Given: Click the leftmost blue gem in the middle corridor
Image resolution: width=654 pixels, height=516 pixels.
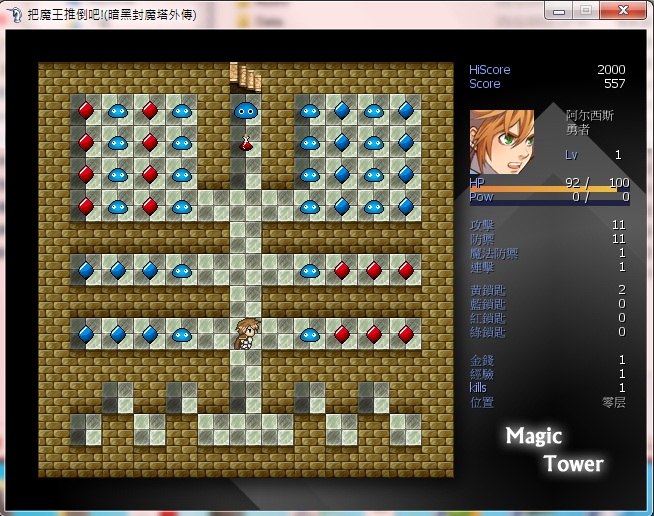Looking at the screenshot, I should [86, 270].
